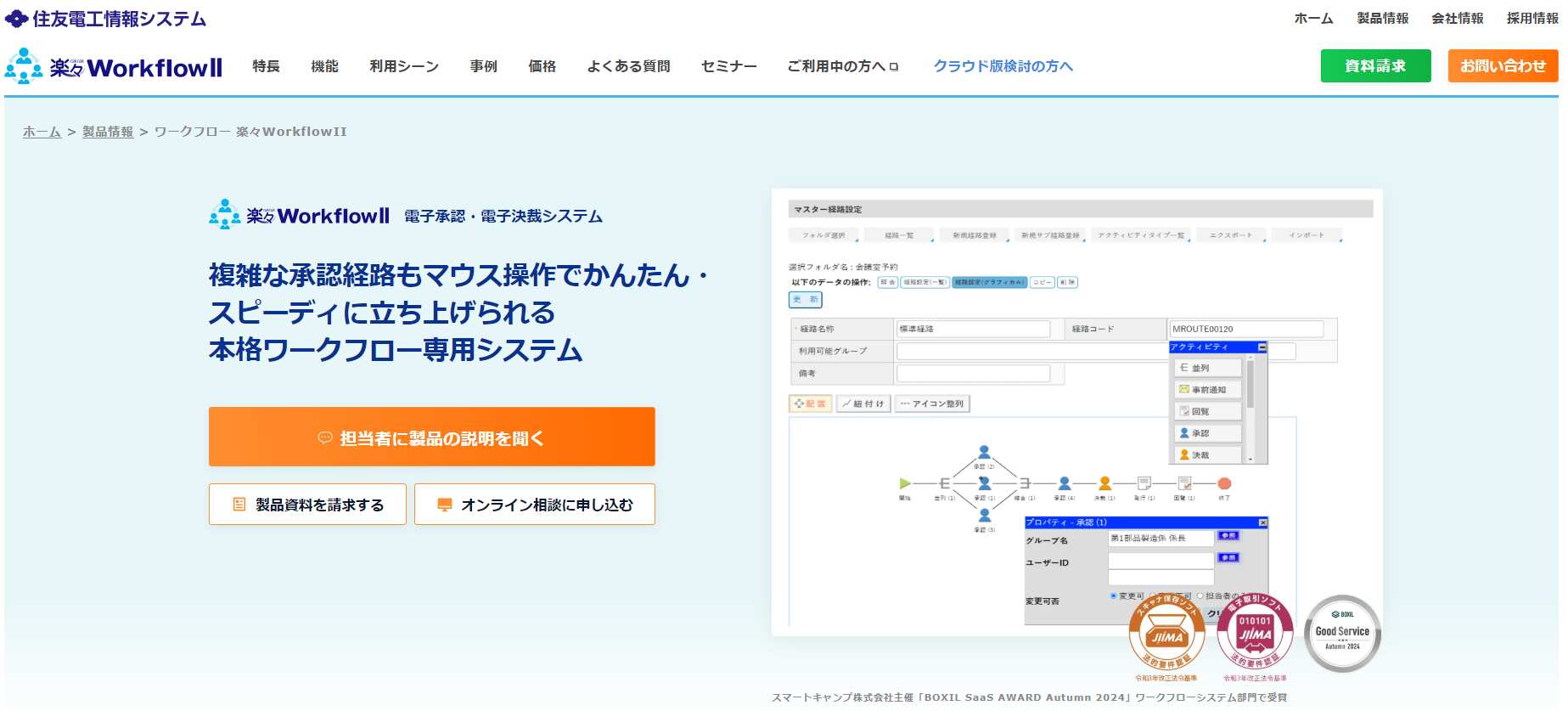Open the ホーム top menu link
1568x711 pixels.
pos(1313,19)
